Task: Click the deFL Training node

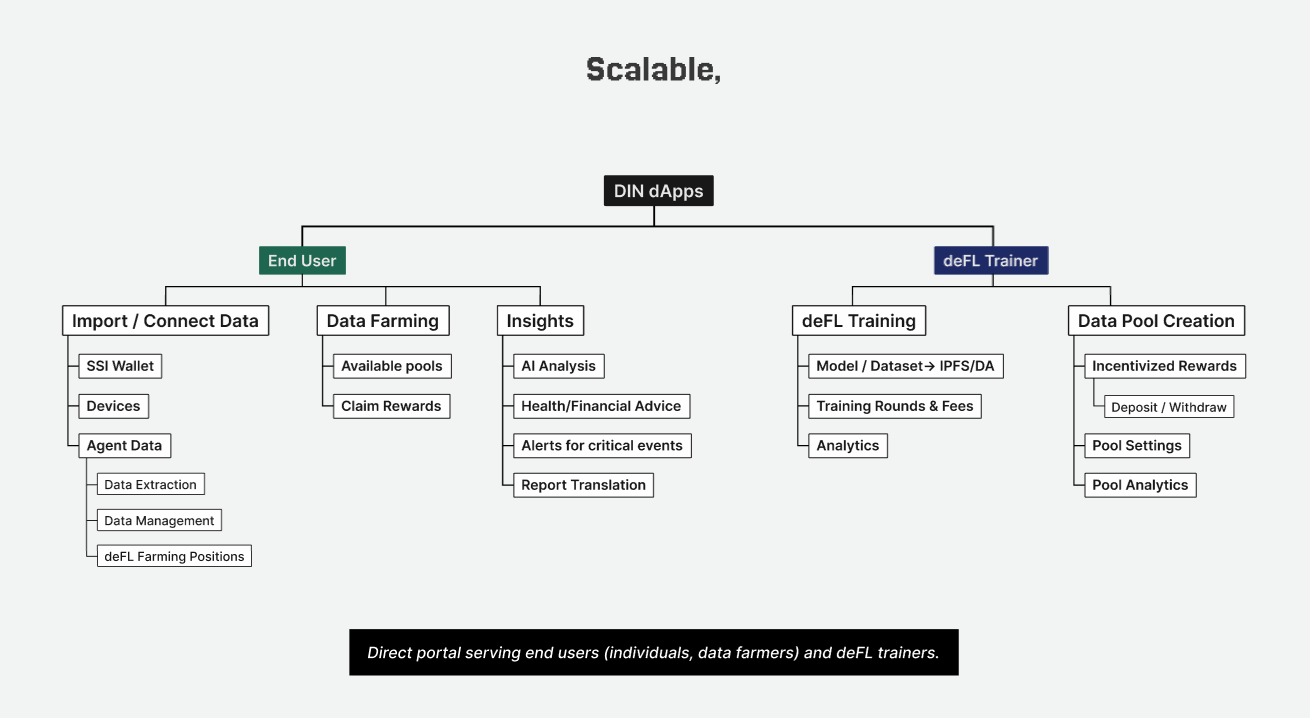Action: click(858, 321)
